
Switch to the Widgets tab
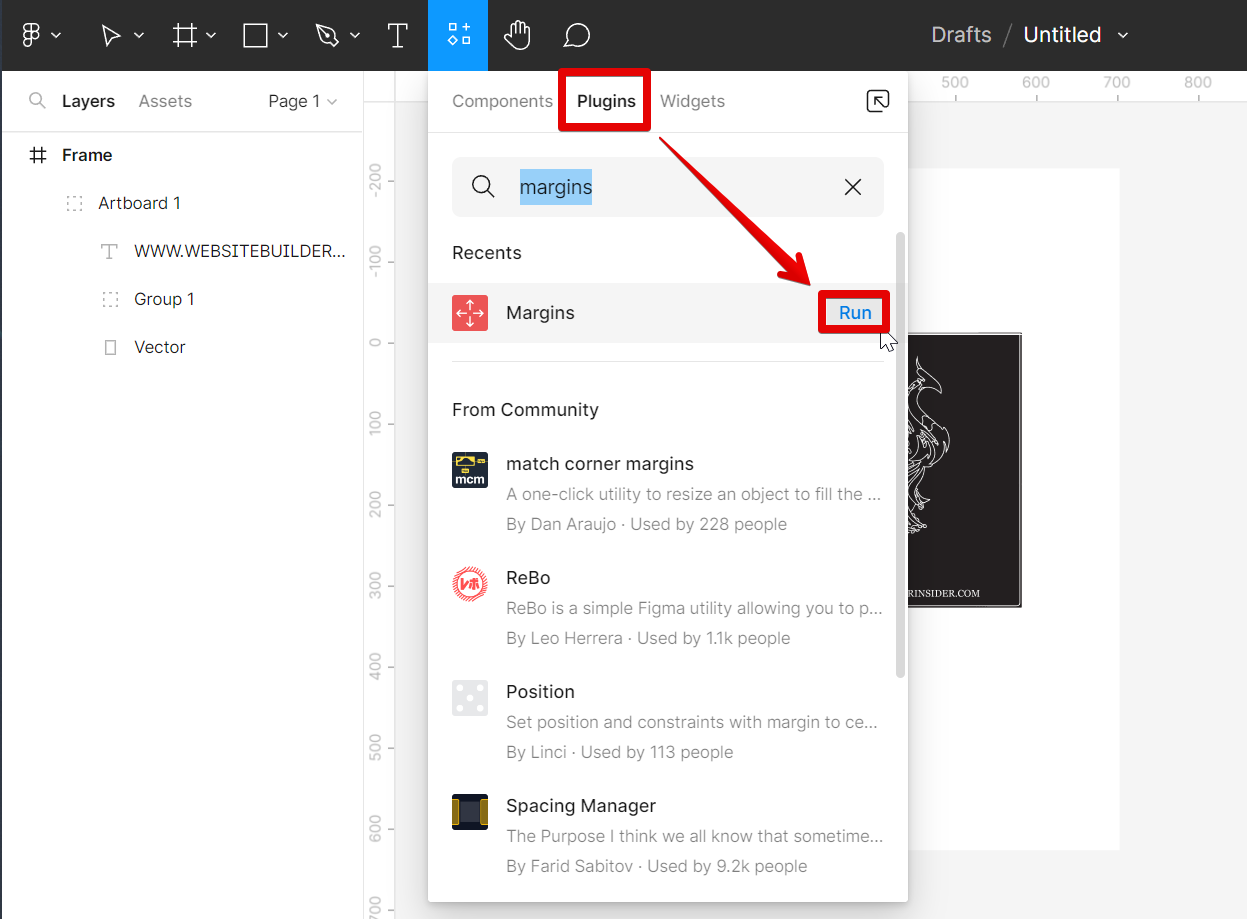(x=692, y=101)
